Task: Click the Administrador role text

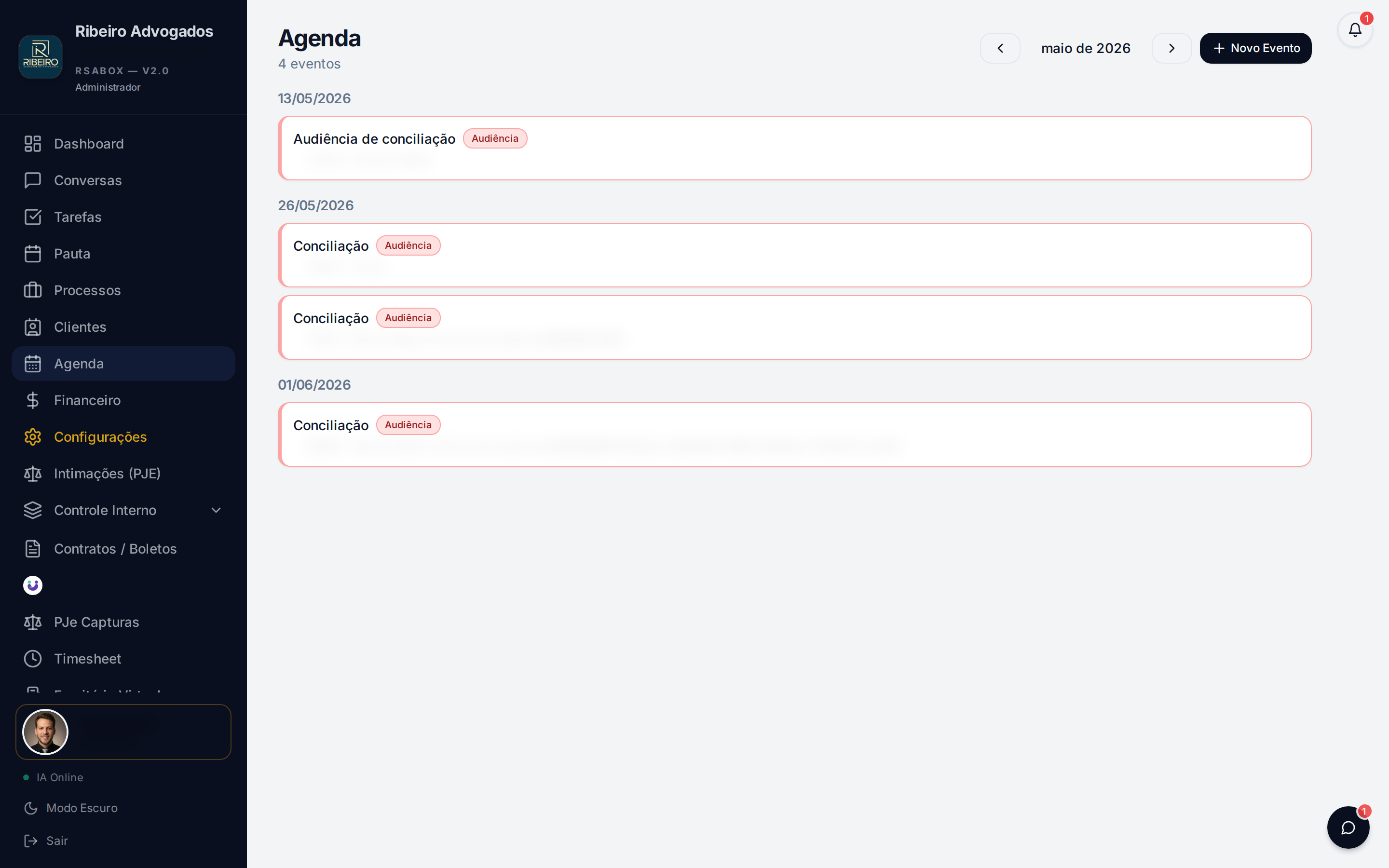Action: coord(108,87)
